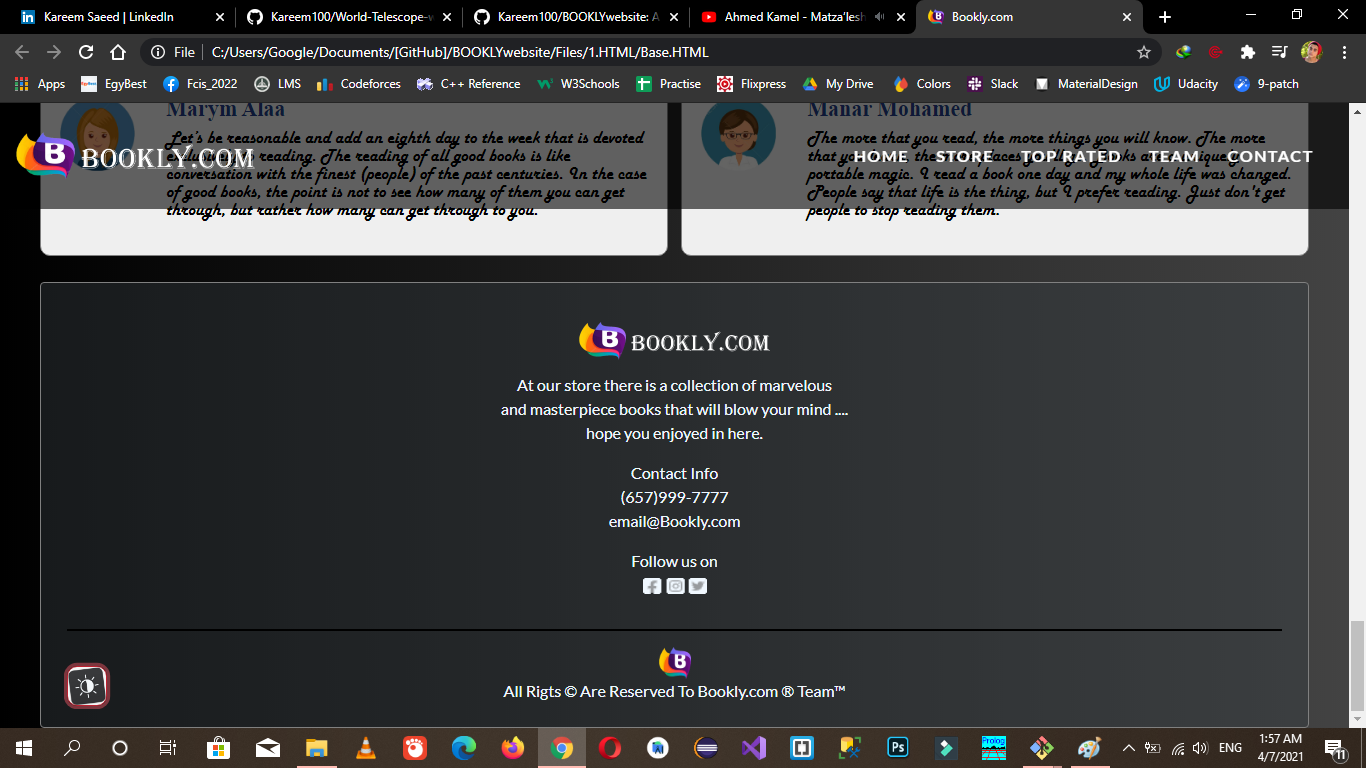Screen dimensions: 1366x768
Task: Open a new browser tab
Action: [1164, 17]
